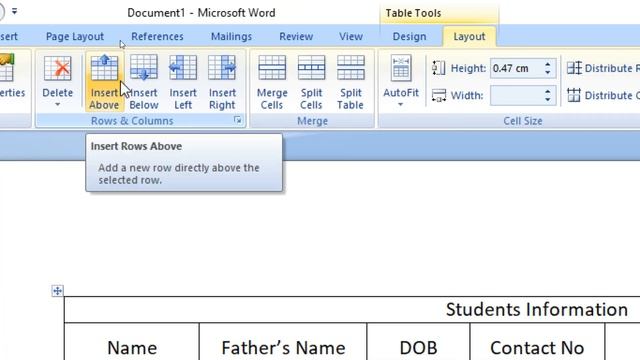Click the column Width icon

[x=439, y=96]
